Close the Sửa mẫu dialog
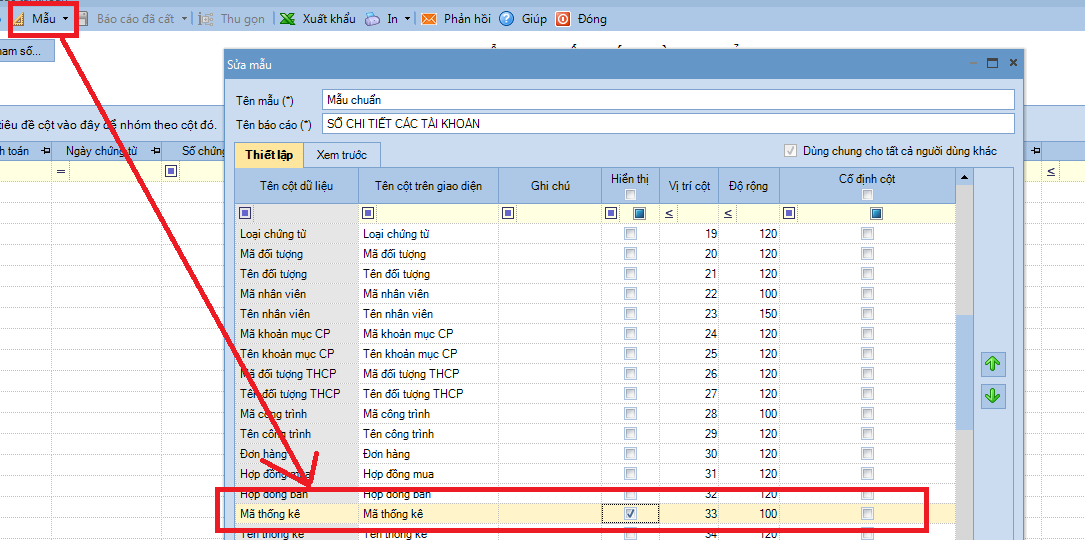The width and height of the screenshot is (1085, 540). point(1013,63)
